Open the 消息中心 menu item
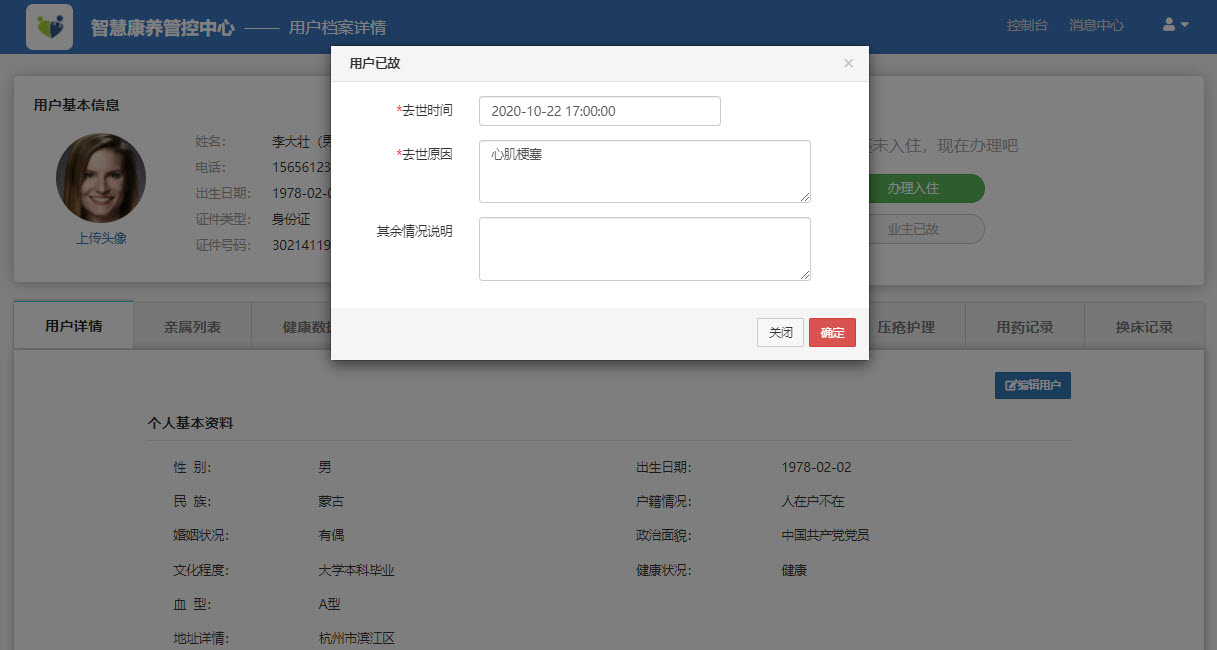The image size is (1217, 650). (1097, 22)
